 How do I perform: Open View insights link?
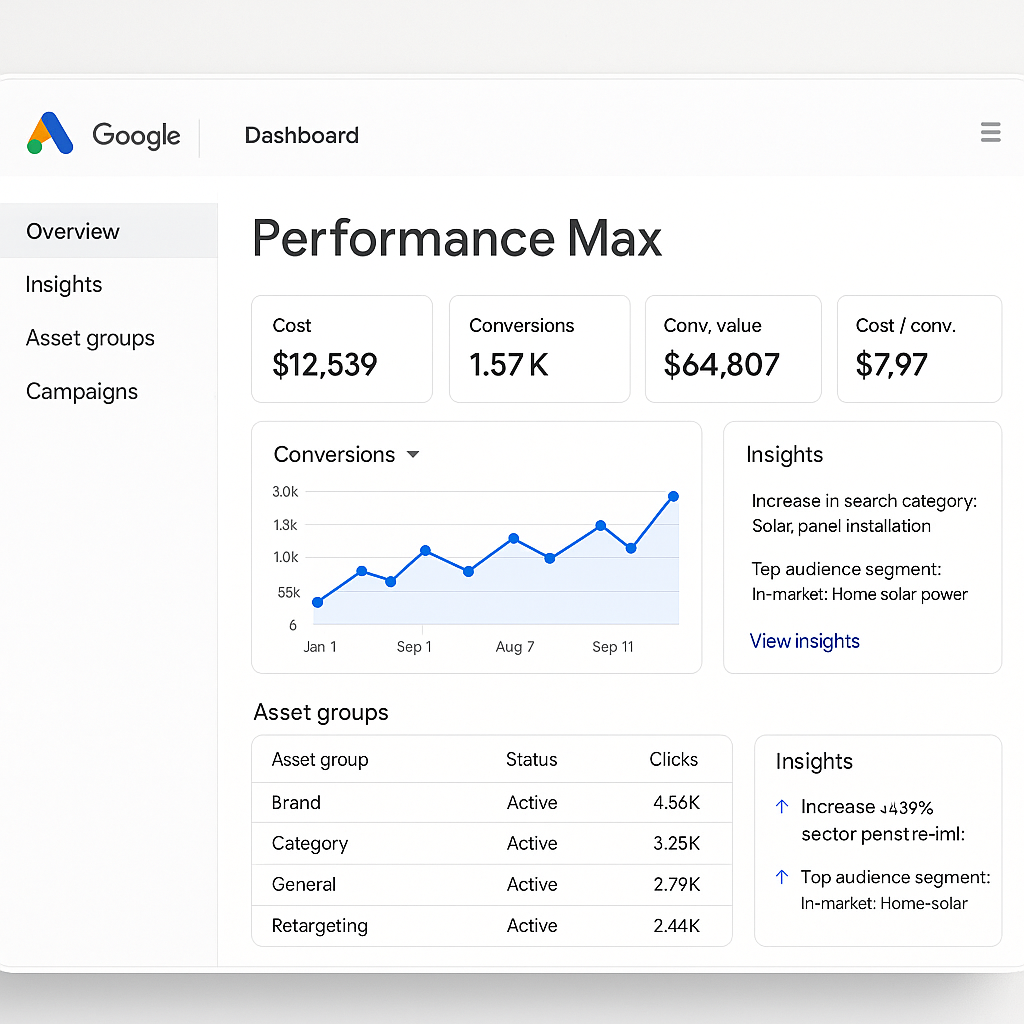804,641
